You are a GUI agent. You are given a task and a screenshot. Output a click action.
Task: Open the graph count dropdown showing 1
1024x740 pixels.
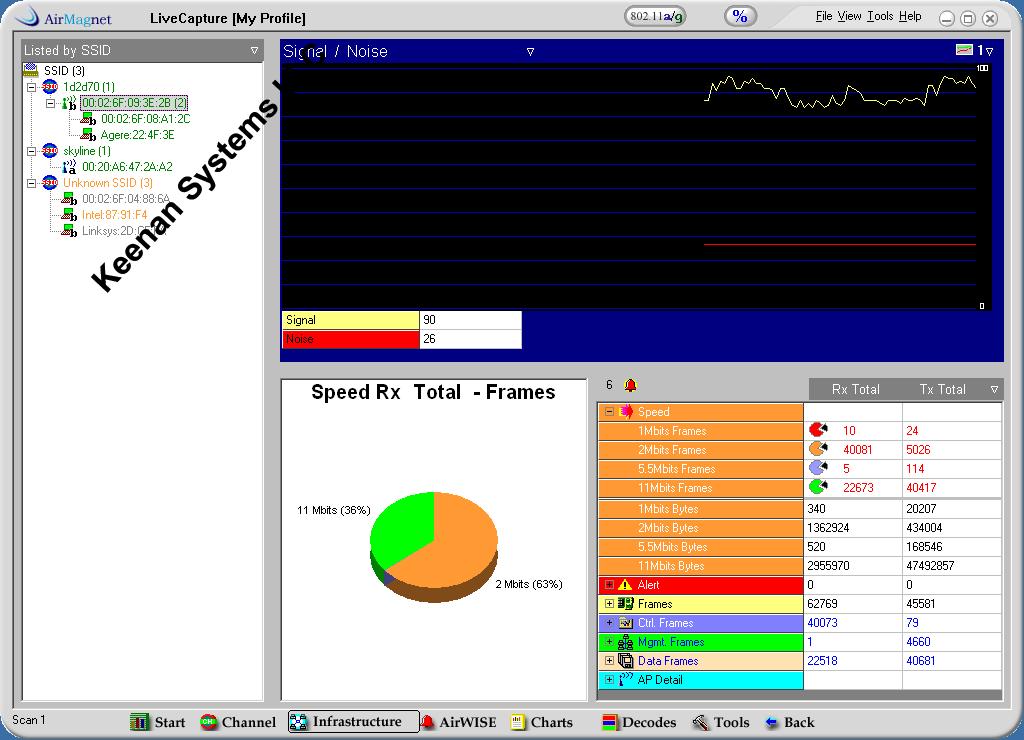tap(989, 51)
